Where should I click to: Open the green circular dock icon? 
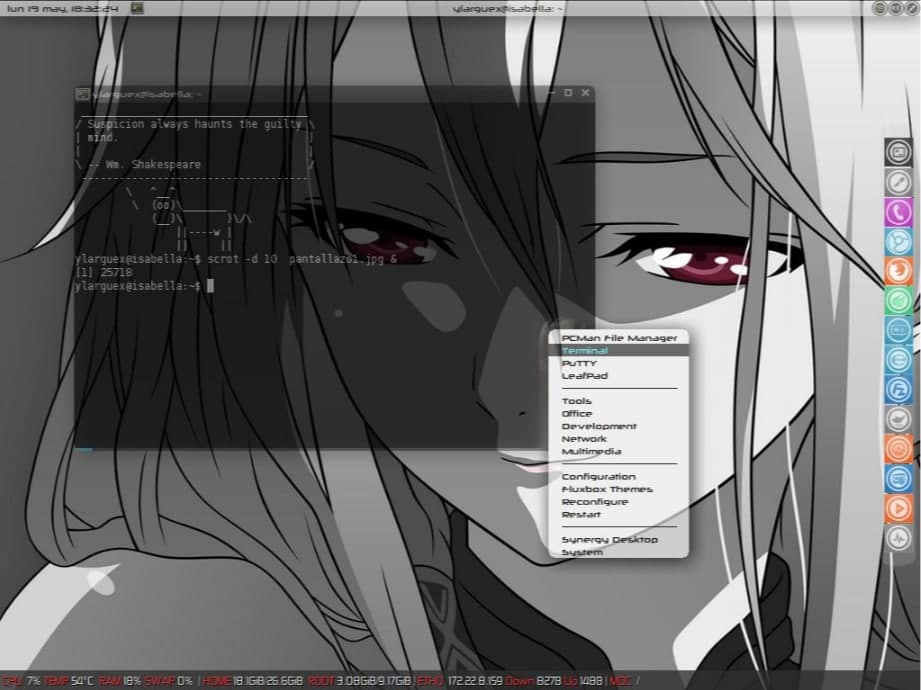tap(898, 300)
